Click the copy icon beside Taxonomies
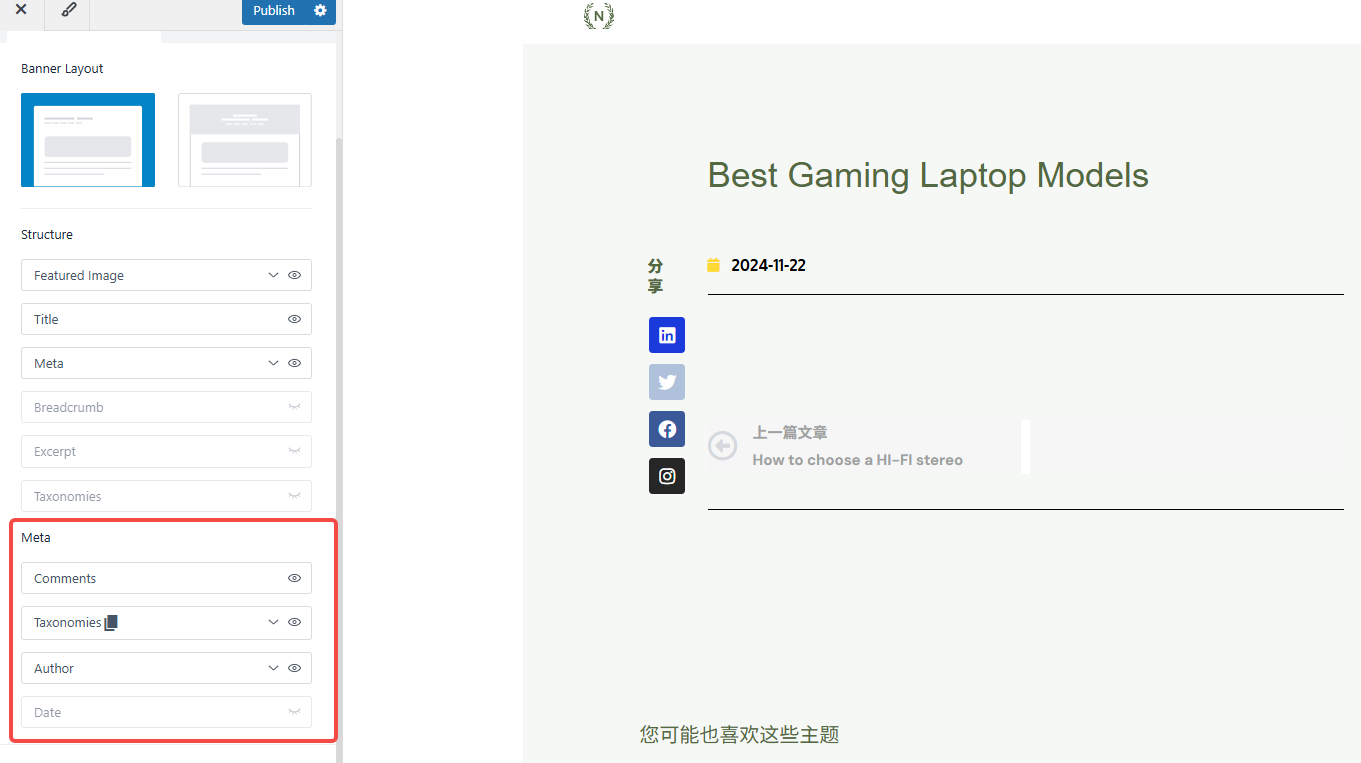 [x=111, y=622]
